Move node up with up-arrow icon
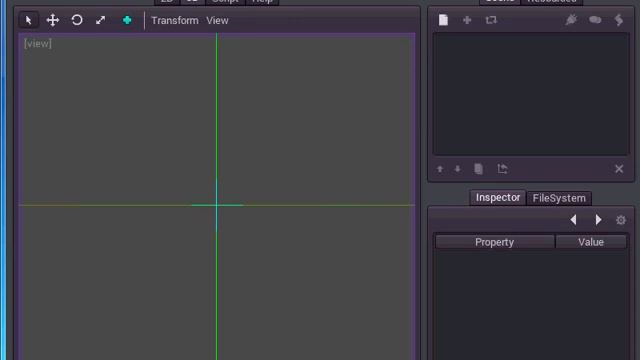Image resolution: width=640 pixels, height=360 pixels. pos(440,169)
